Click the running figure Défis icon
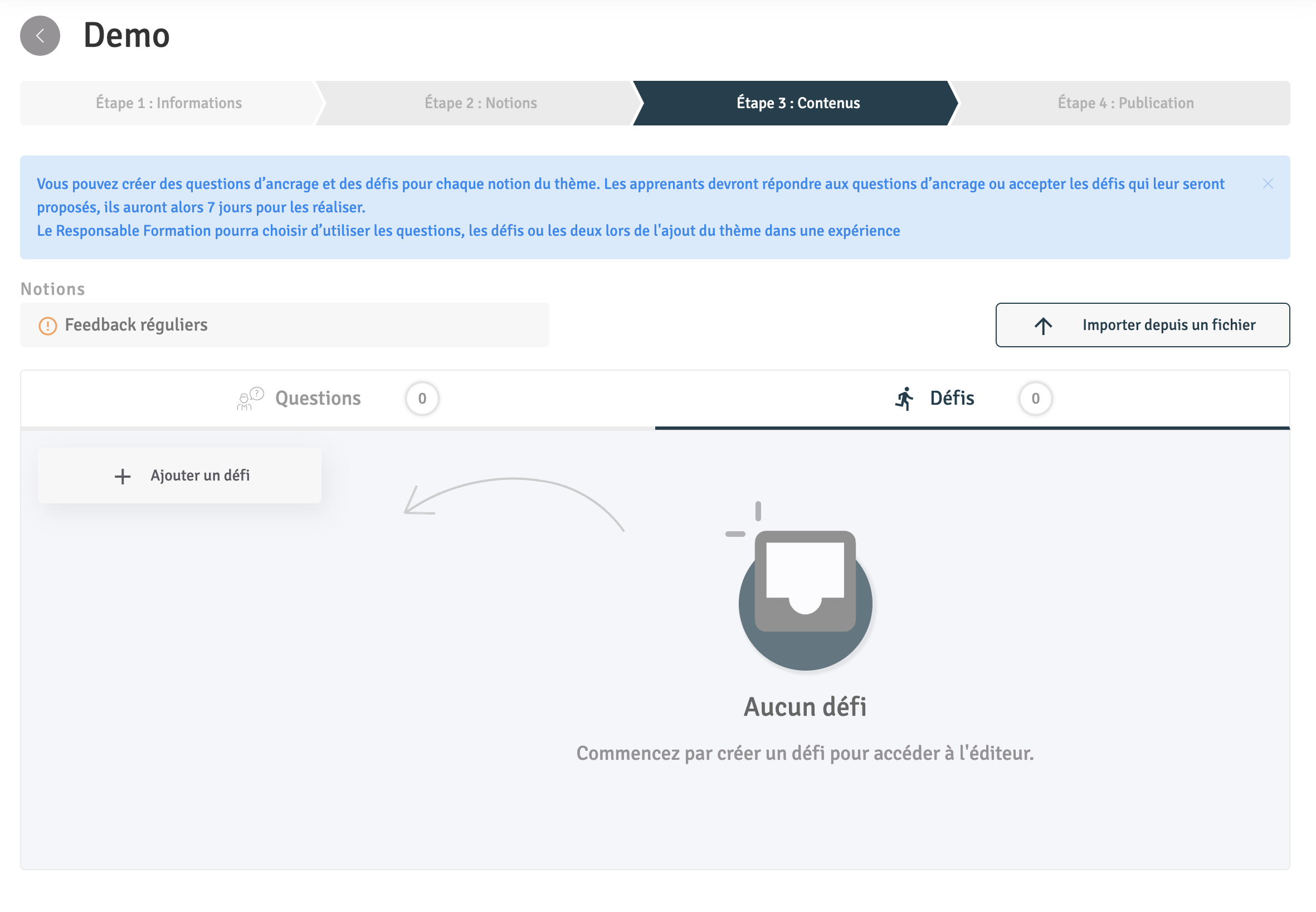The height and width of the screenshot is (912, 1316). [904, 398]
